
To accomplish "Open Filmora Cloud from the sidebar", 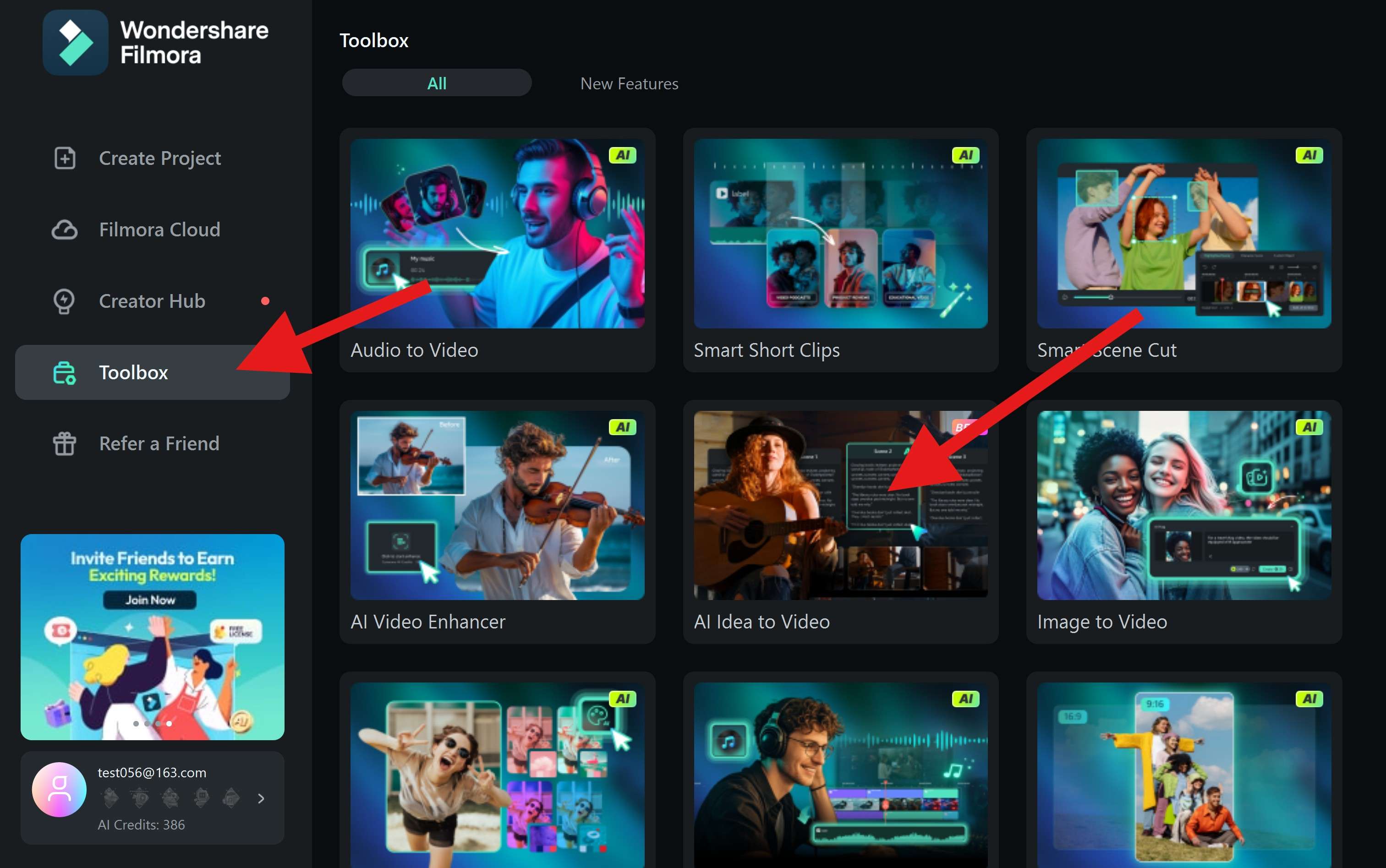I will click(x=152, y=229).
